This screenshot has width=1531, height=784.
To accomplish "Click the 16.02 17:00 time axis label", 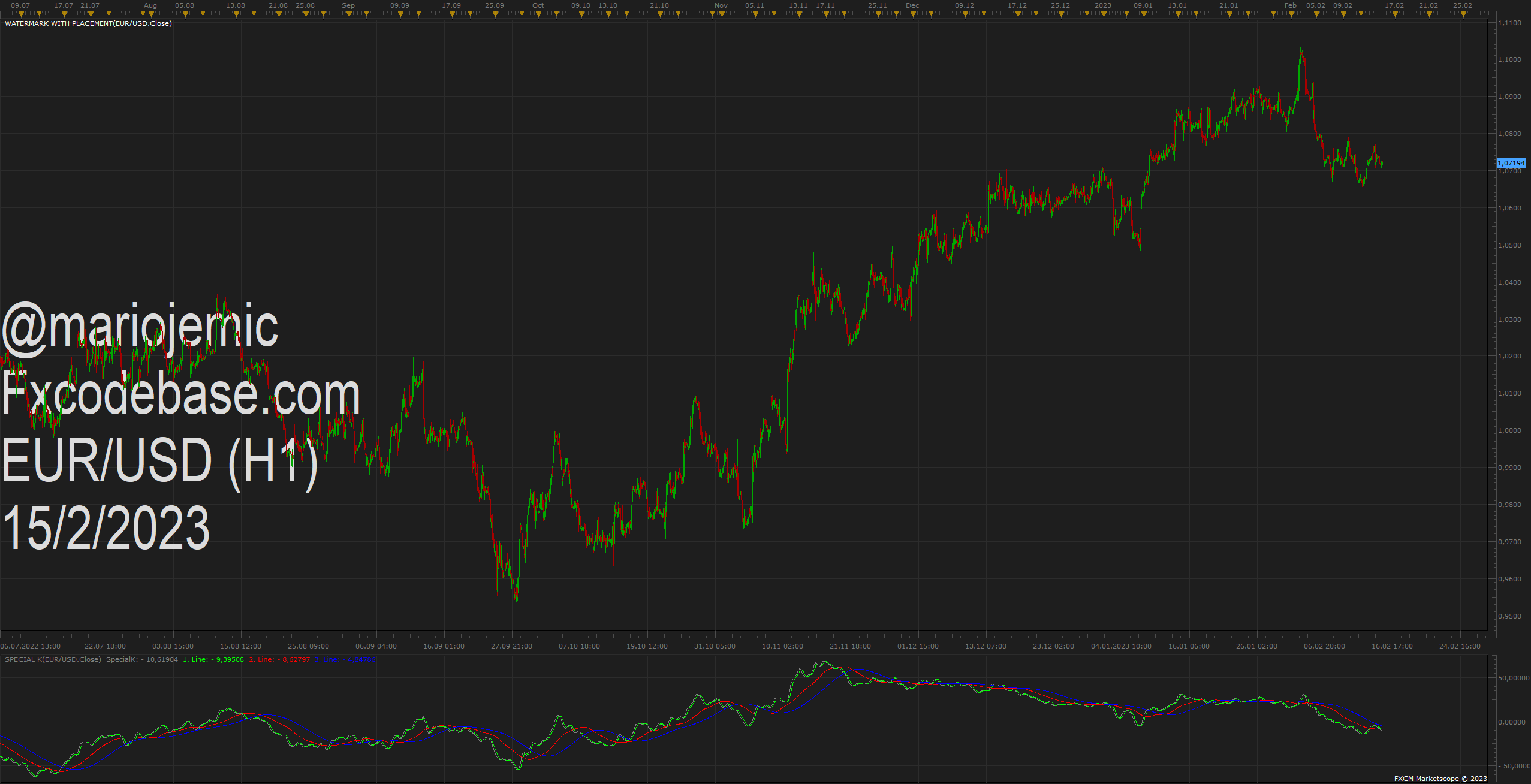I will point(1393,646).
